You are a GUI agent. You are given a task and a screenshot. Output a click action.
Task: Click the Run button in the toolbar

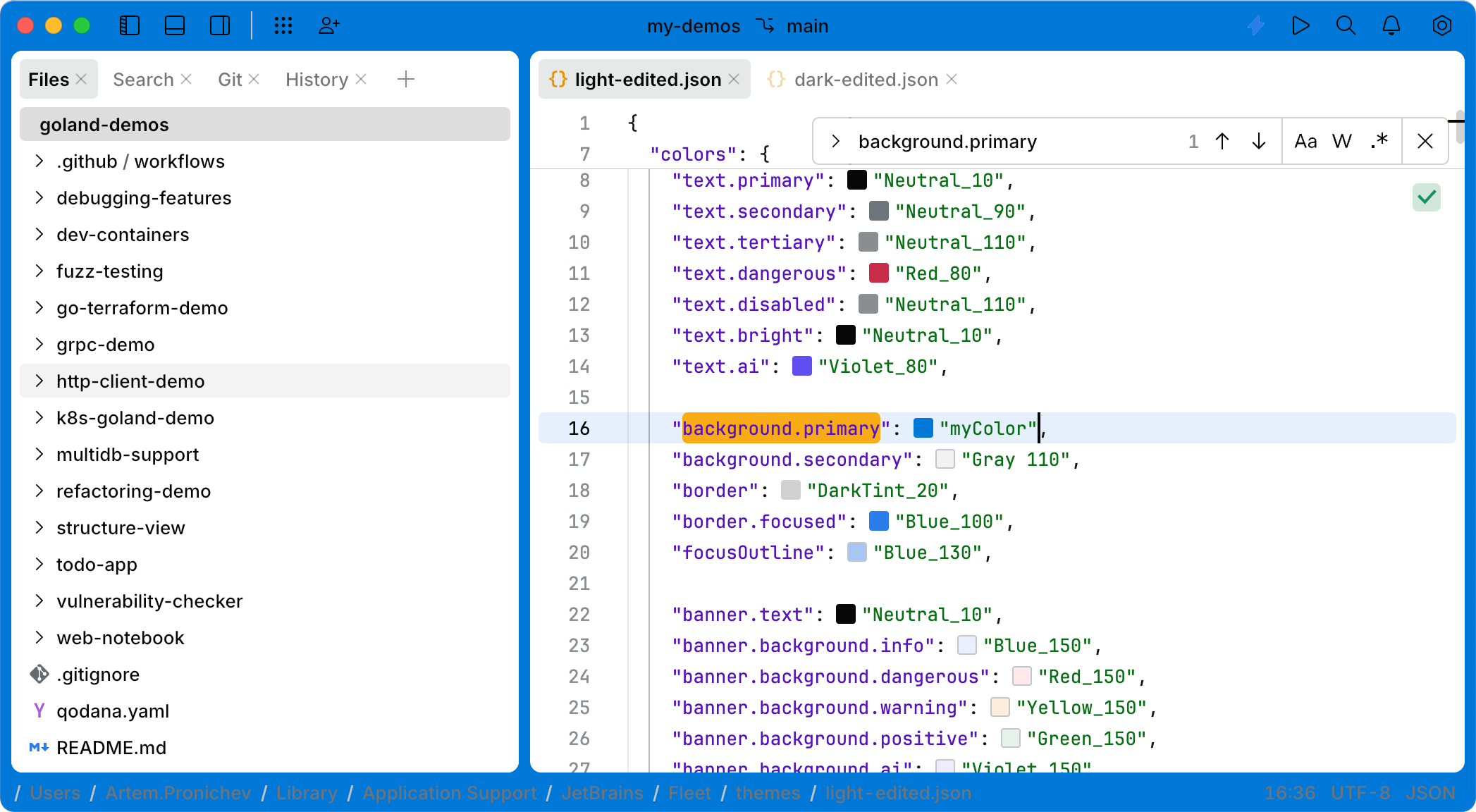coord(1300,25)
